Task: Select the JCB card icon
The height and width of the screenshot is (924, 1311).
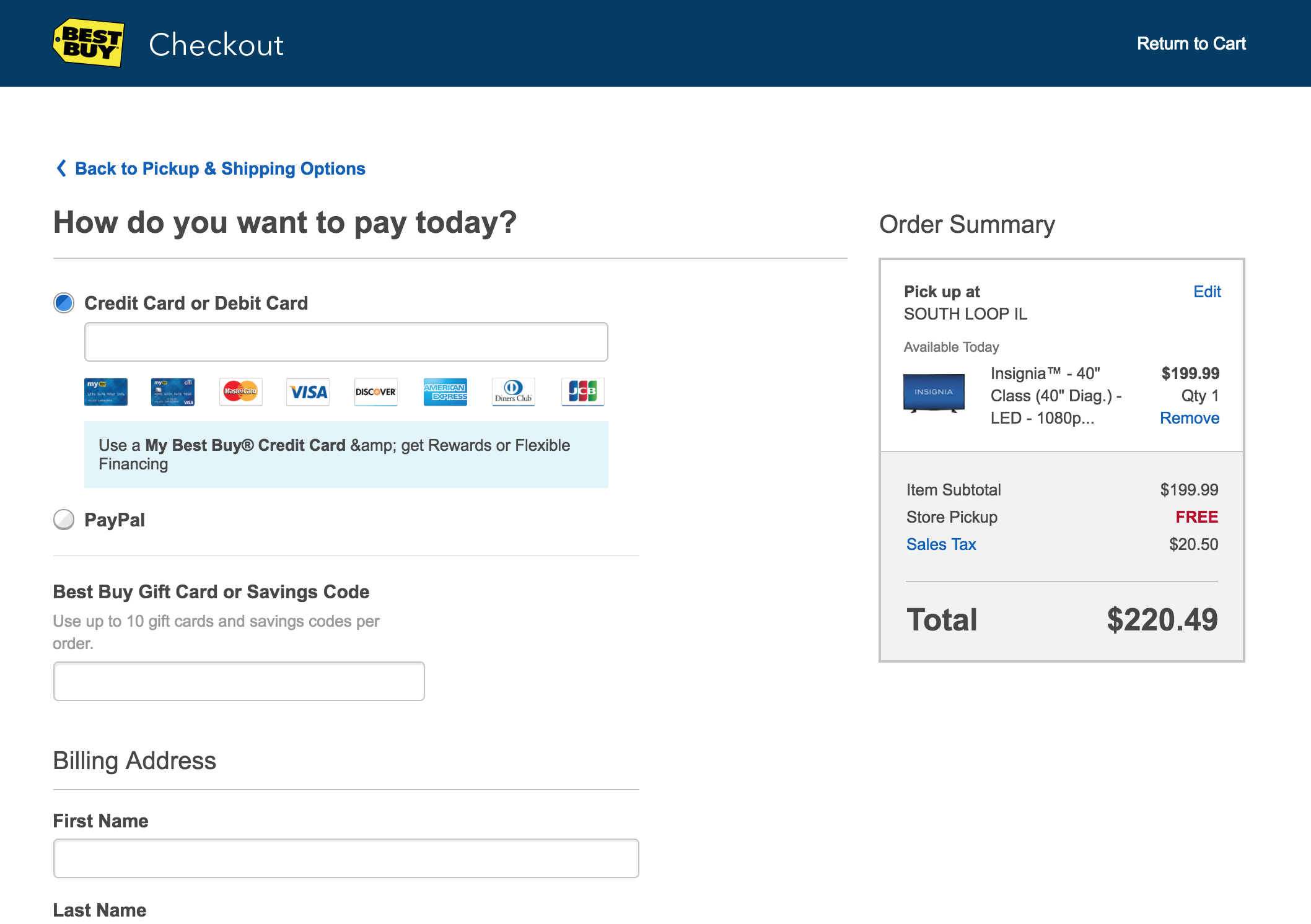Action: point(581,391)
